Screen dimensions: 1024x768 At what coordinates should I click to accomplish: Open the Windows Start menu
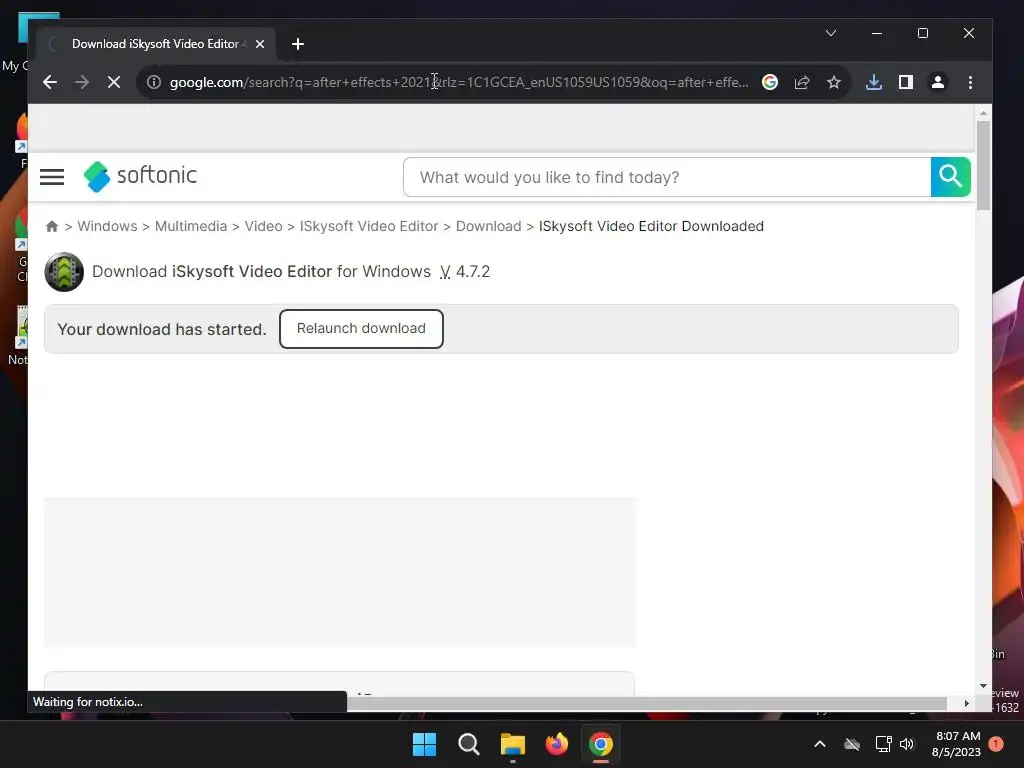point(424,744)
